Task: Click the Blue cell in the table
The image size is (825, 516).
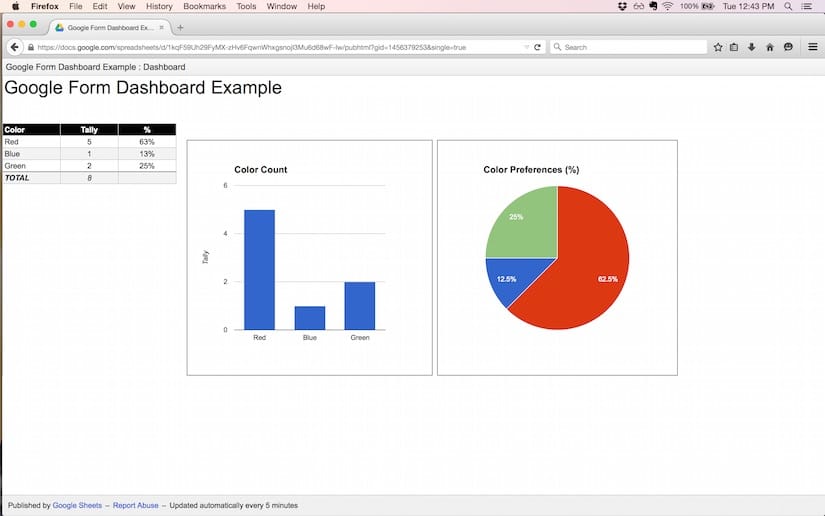Action: point(32,154)
